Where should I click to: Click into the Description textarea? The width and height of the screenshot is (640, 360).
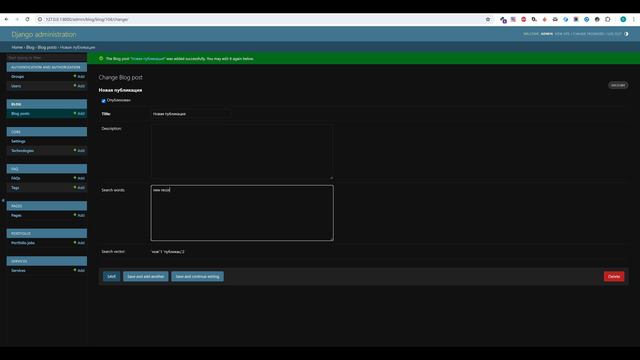pyautogui.click(x=242, y=152)
